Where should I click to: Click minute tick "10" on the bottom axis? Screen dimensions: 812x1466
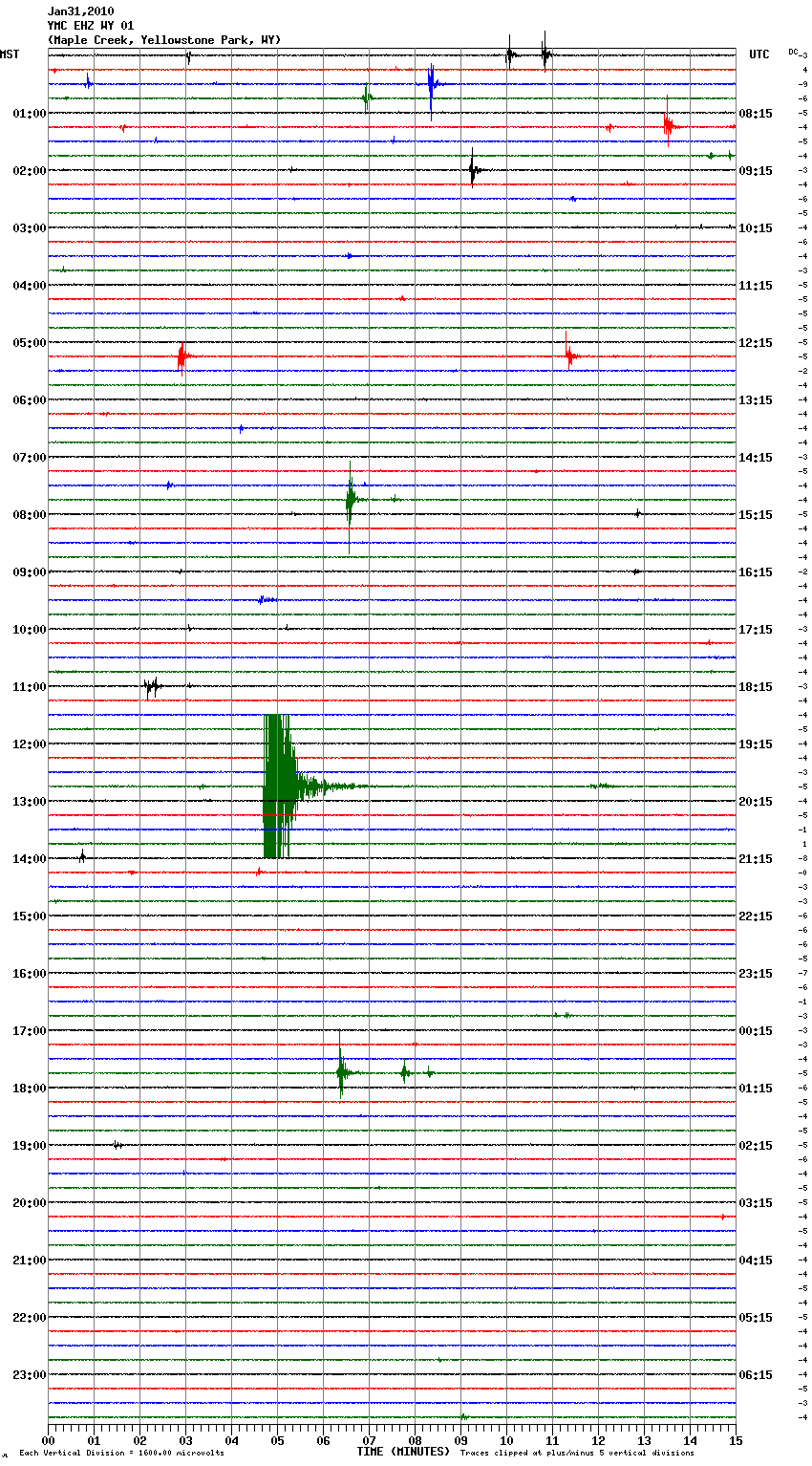point(506,1440)
